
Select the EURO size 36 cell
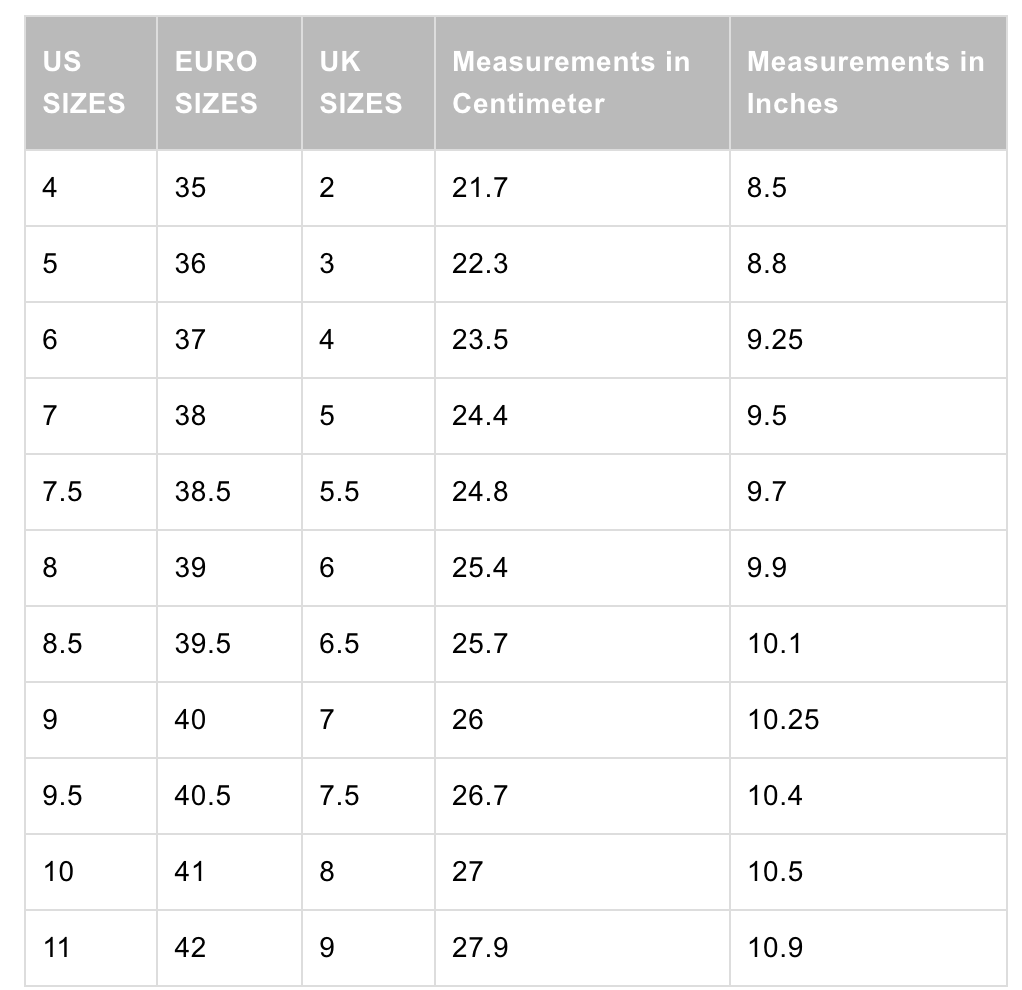[x=190, y=263]
